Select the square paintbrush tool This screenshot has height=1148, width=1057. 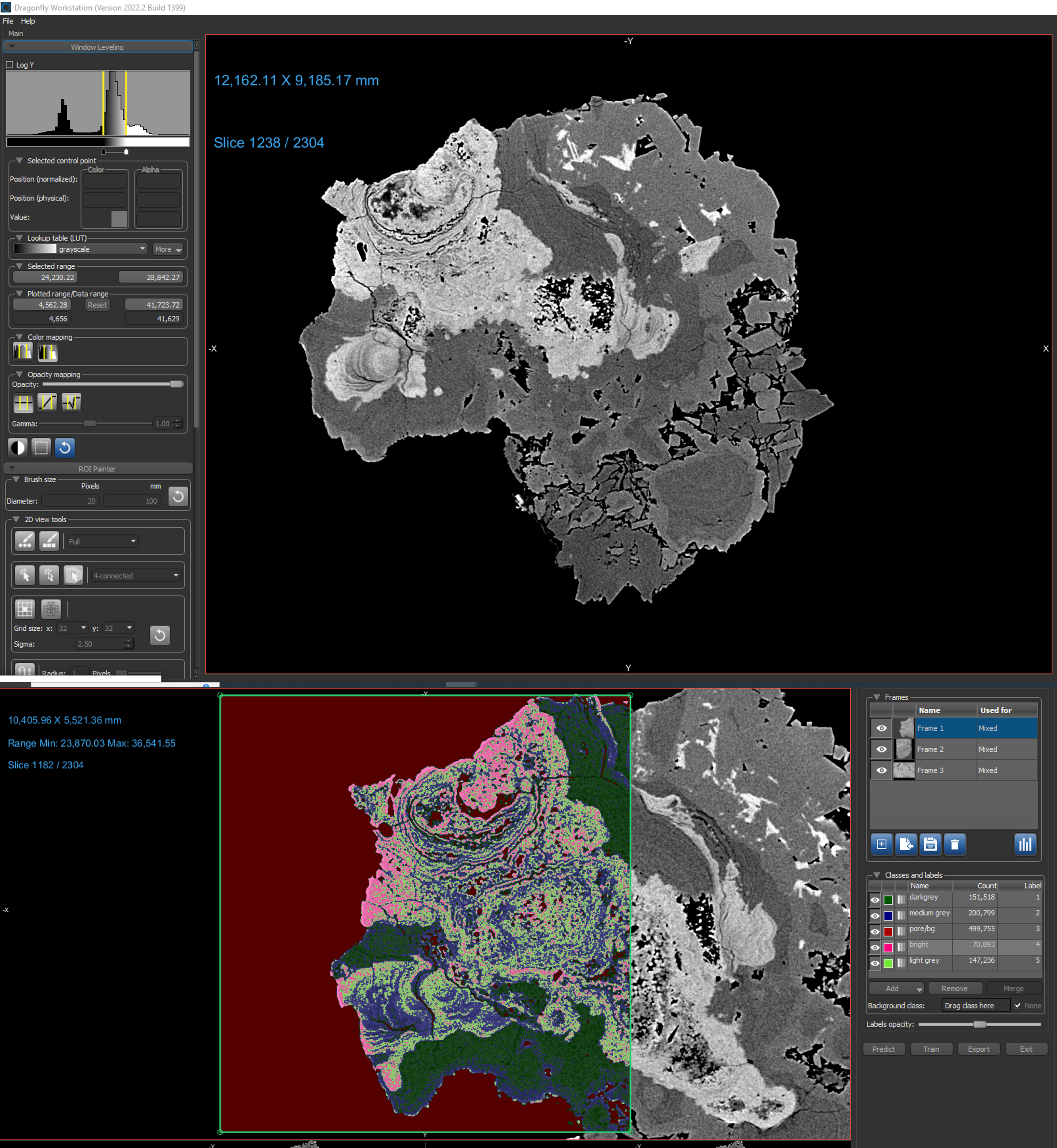[49, 541]
